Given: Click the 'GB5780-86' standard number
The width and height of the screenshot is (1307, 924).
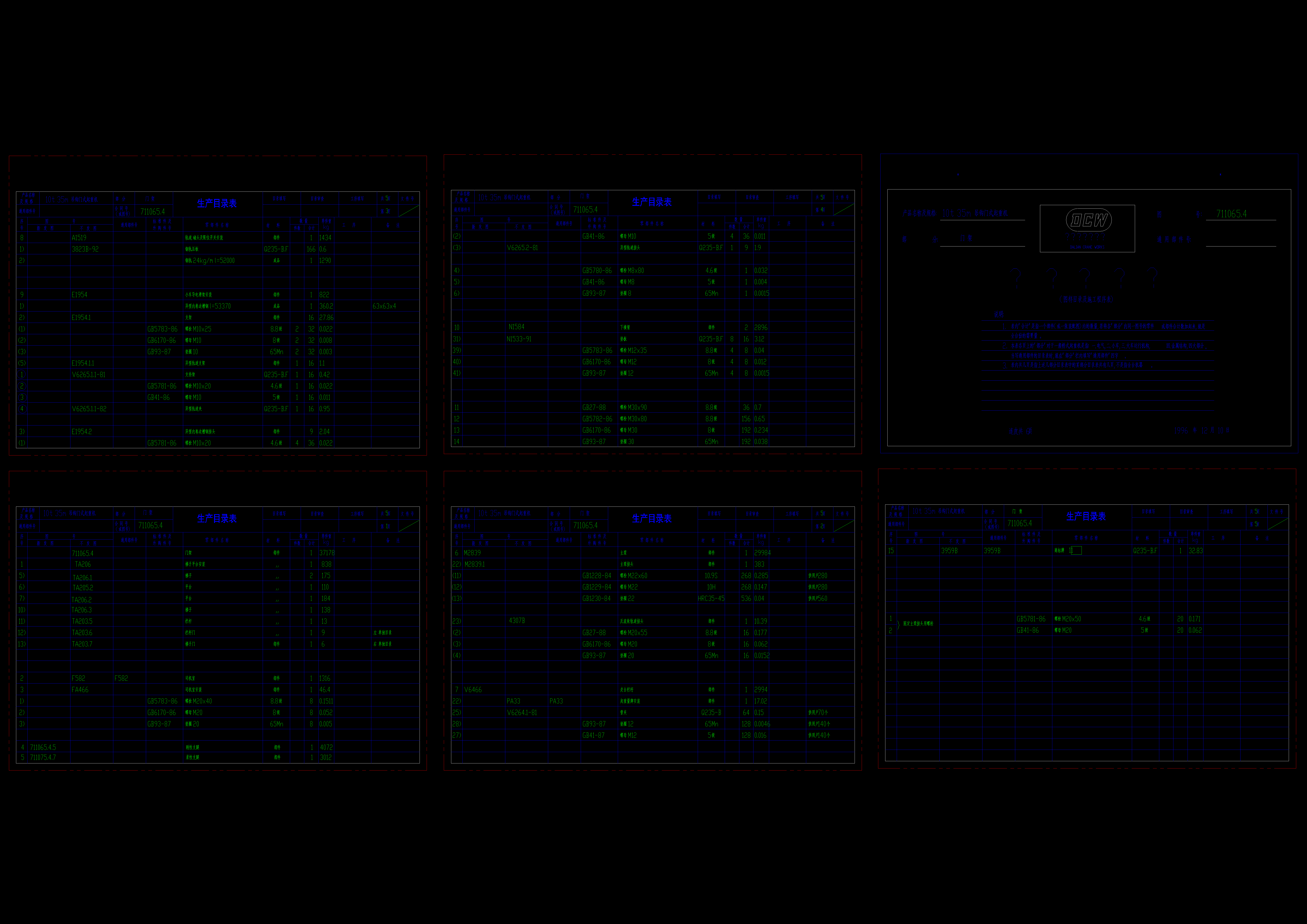Looking at the screenshot, I should (597, 270).
